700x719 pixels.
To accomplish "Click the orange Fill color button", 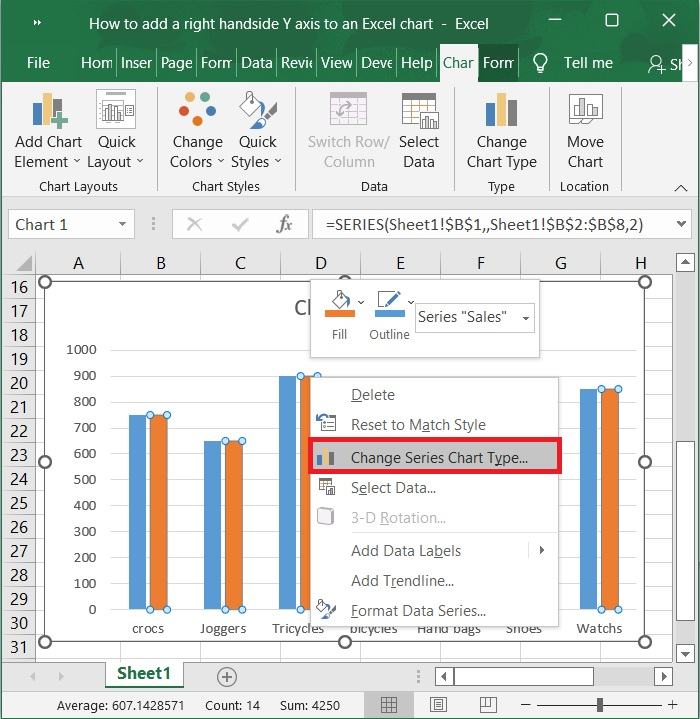I will pos(339,304).
